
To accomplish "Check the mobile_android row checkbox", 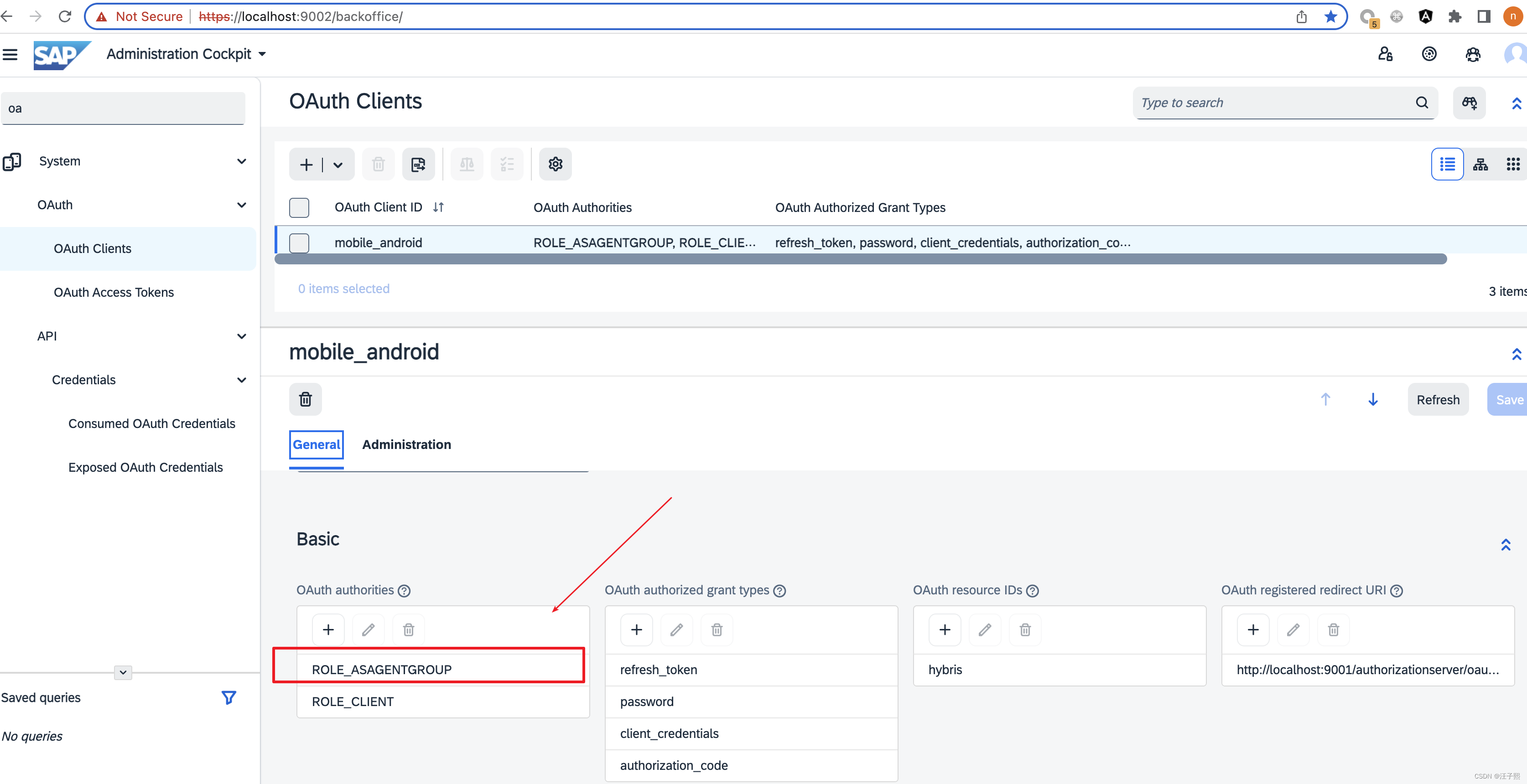I will [299, 243].
